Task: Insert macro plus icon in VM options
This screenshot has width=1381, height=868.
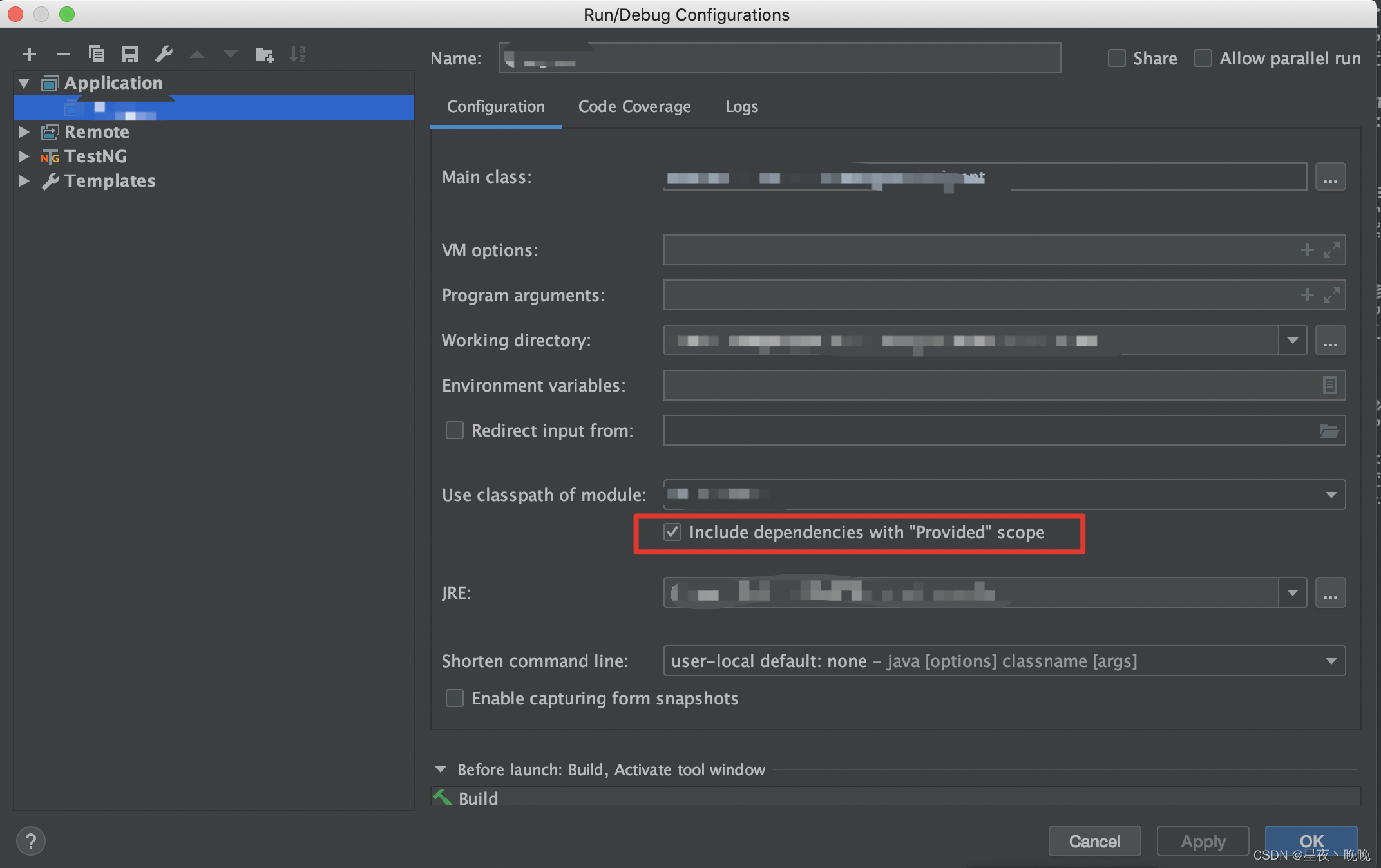Action: [1307, 250]
